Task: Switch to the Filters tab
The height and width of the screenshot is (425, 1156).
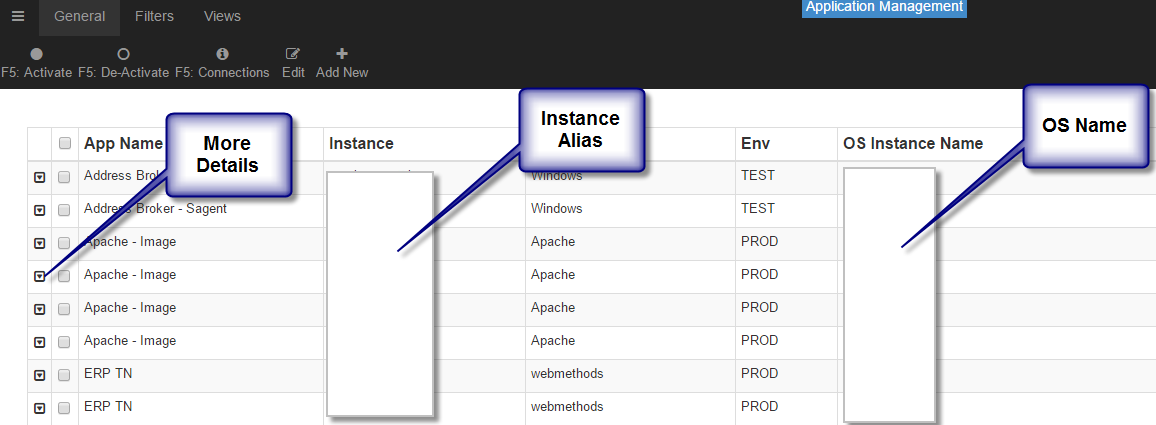Action: (x=154, y=17)
